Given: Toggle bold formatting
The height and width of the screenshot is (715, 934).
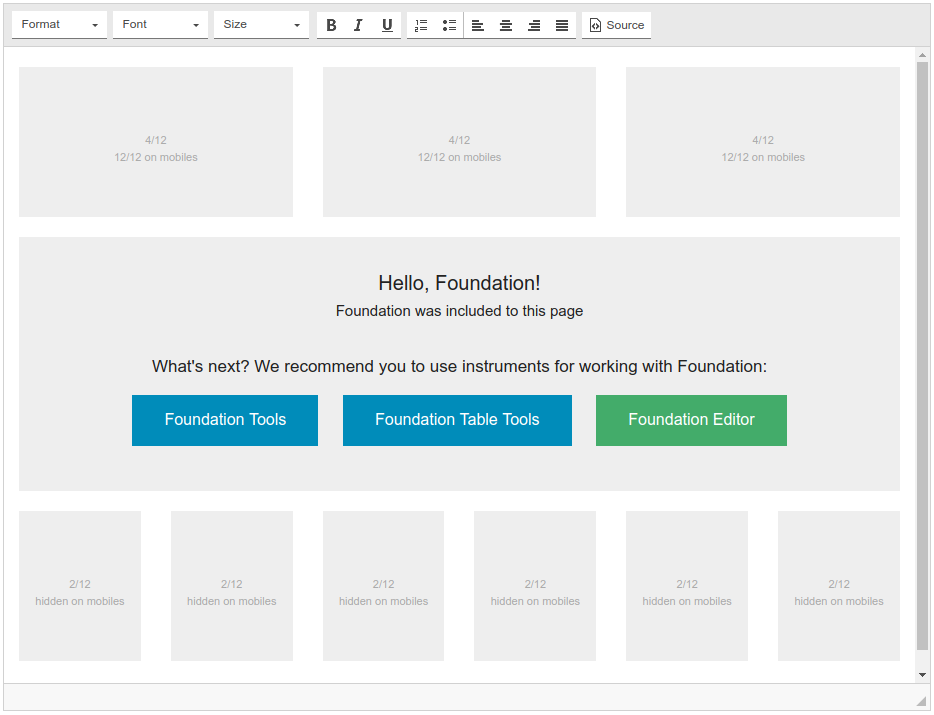Looking at the screenshot, I should click(x=332, y=25).
